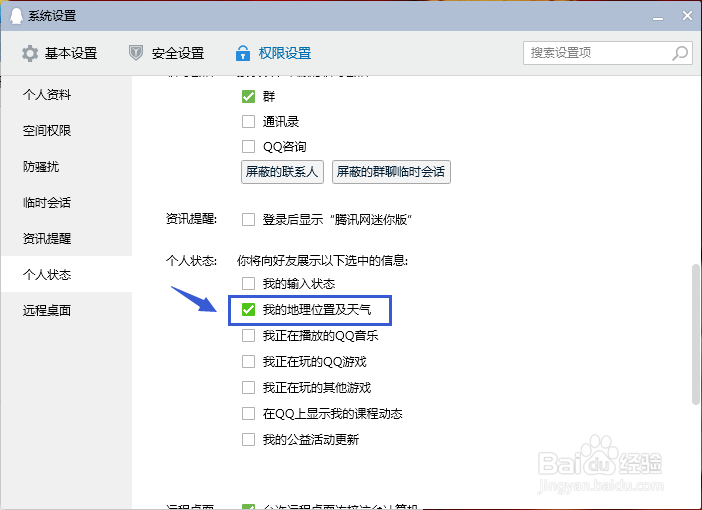This screenshot has width=702, height=510.
Task: Enable 我正在播放的QQ音乐 checkbox
Action: point(248,335)
